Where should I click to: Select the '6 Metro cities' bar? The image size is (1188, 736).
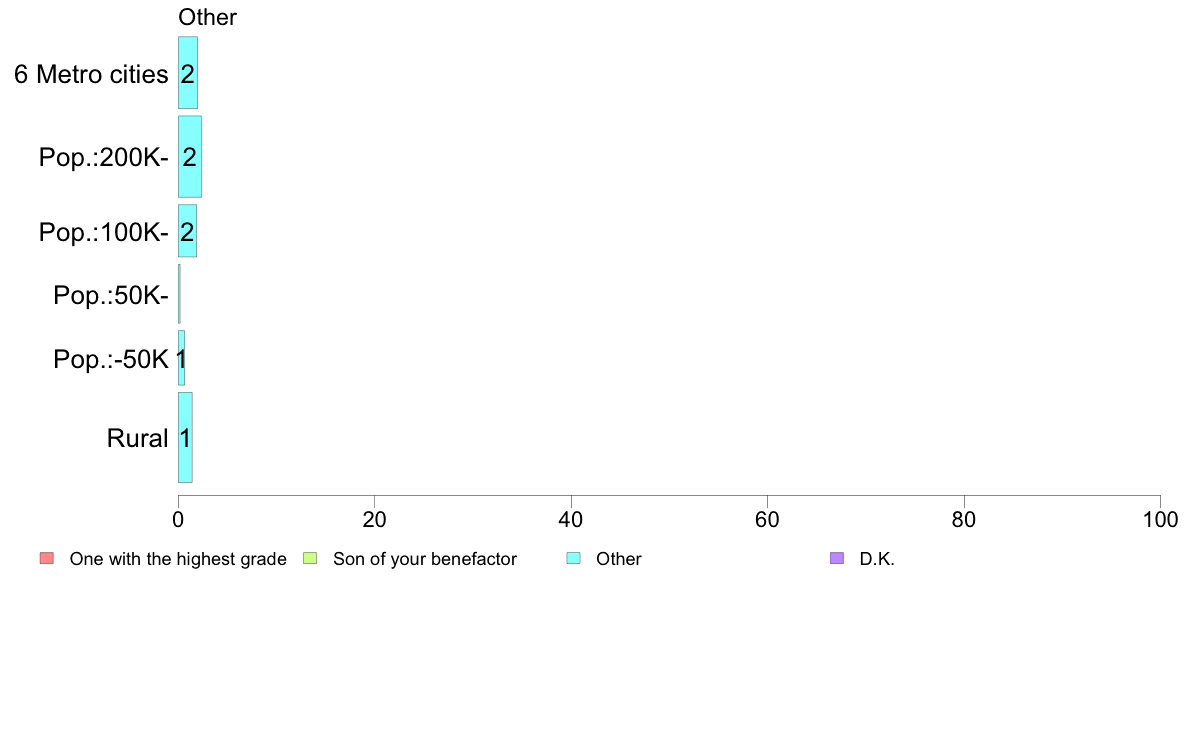(x=188, y=73)
